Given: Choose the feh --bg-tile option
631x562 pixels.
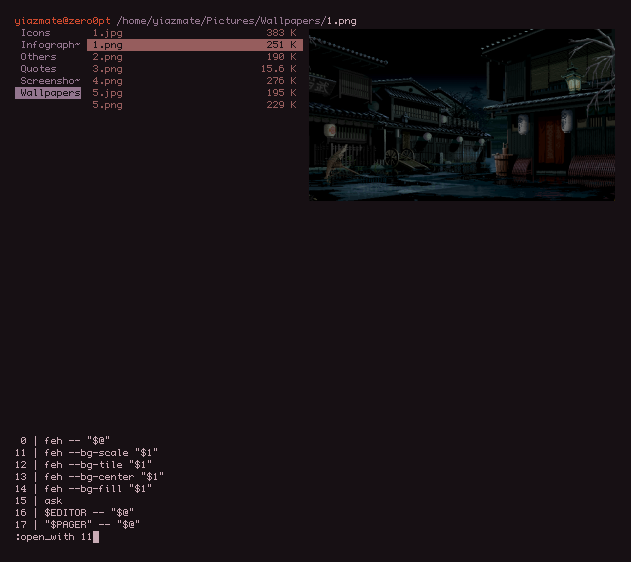Looking at the screenshot, I should click(x=96, y=464).
